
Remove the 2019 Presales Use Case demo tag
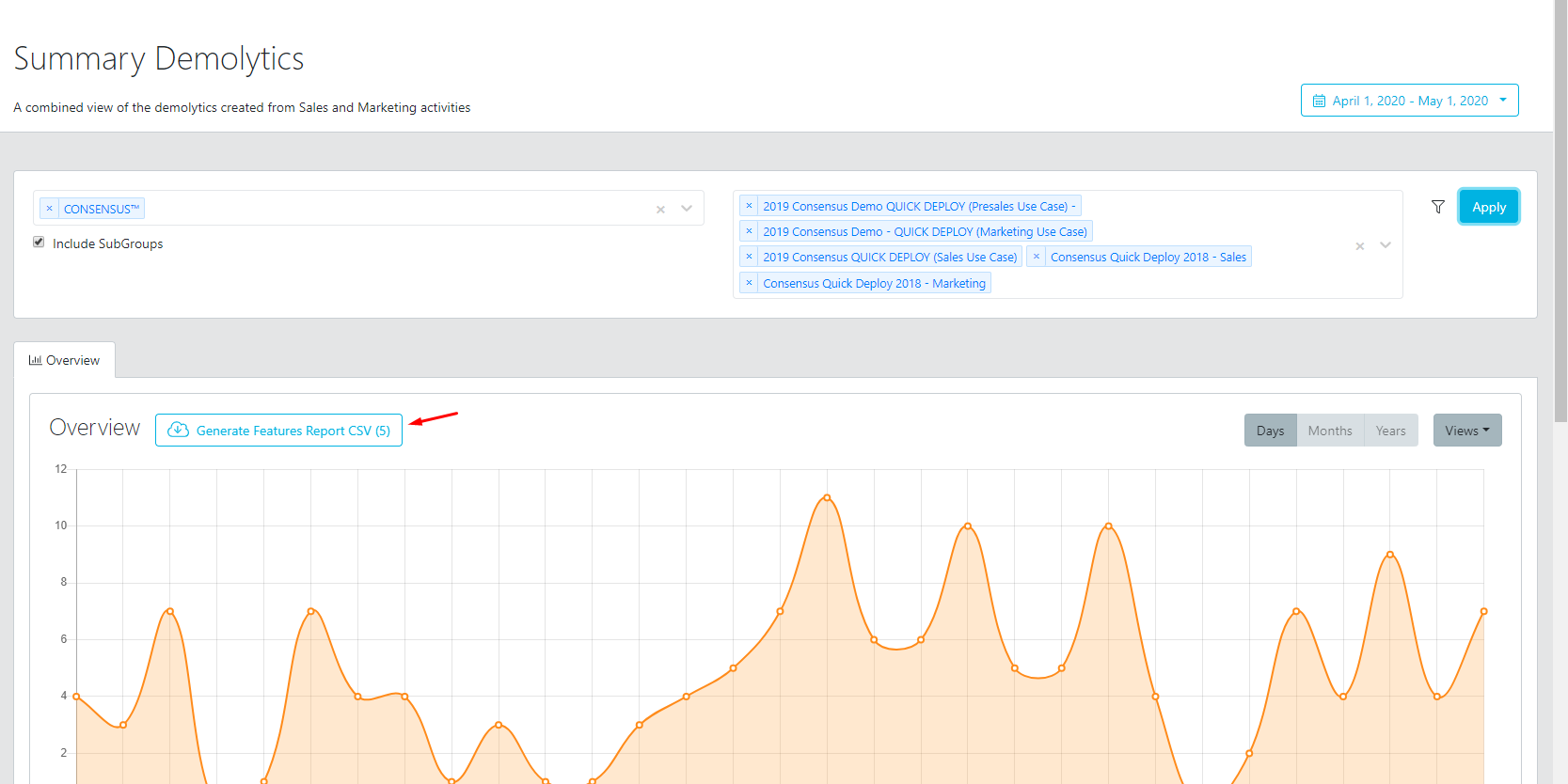[749, 206]
